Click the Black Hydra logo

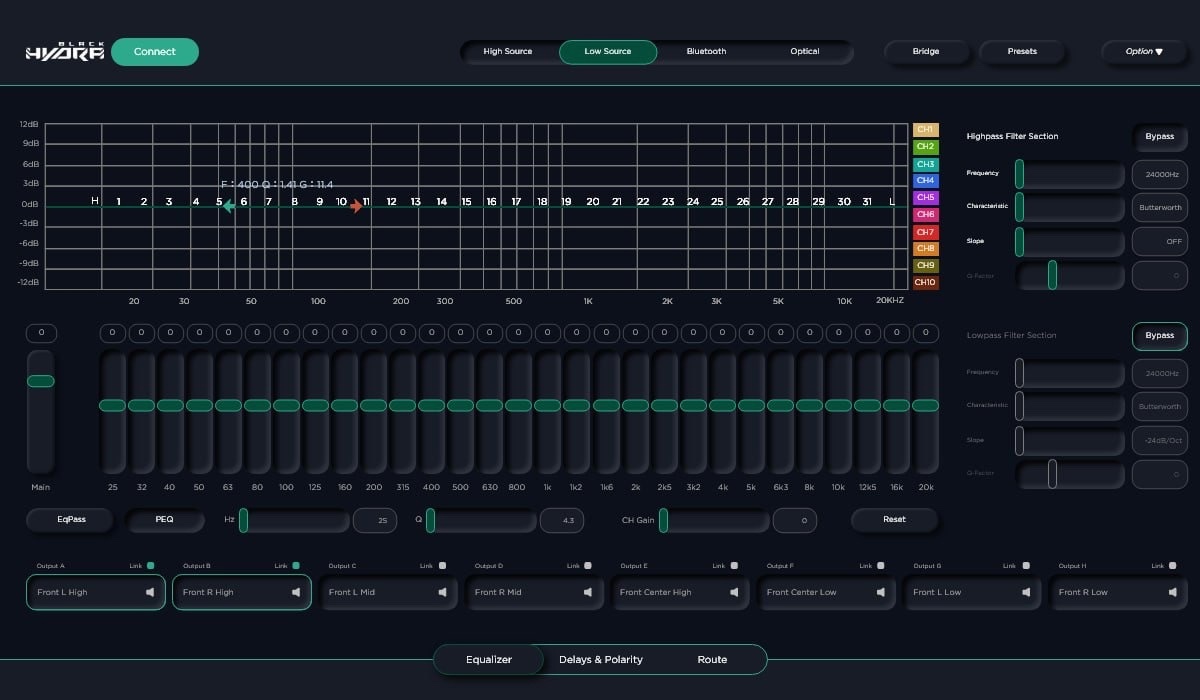click(x=64, y=52)
